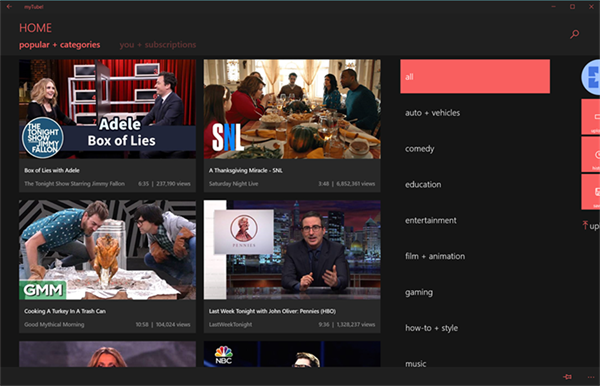Select the how-to + style category
The width and height of the screenshot is (600, 386).
[x=431, y=328]
